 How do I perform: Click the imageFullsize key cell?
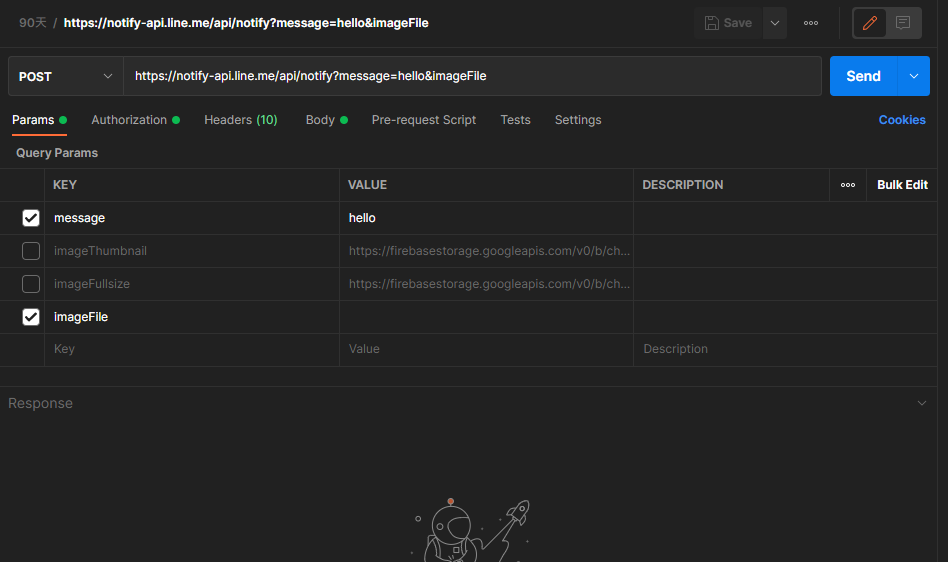[x=192, y=284]
